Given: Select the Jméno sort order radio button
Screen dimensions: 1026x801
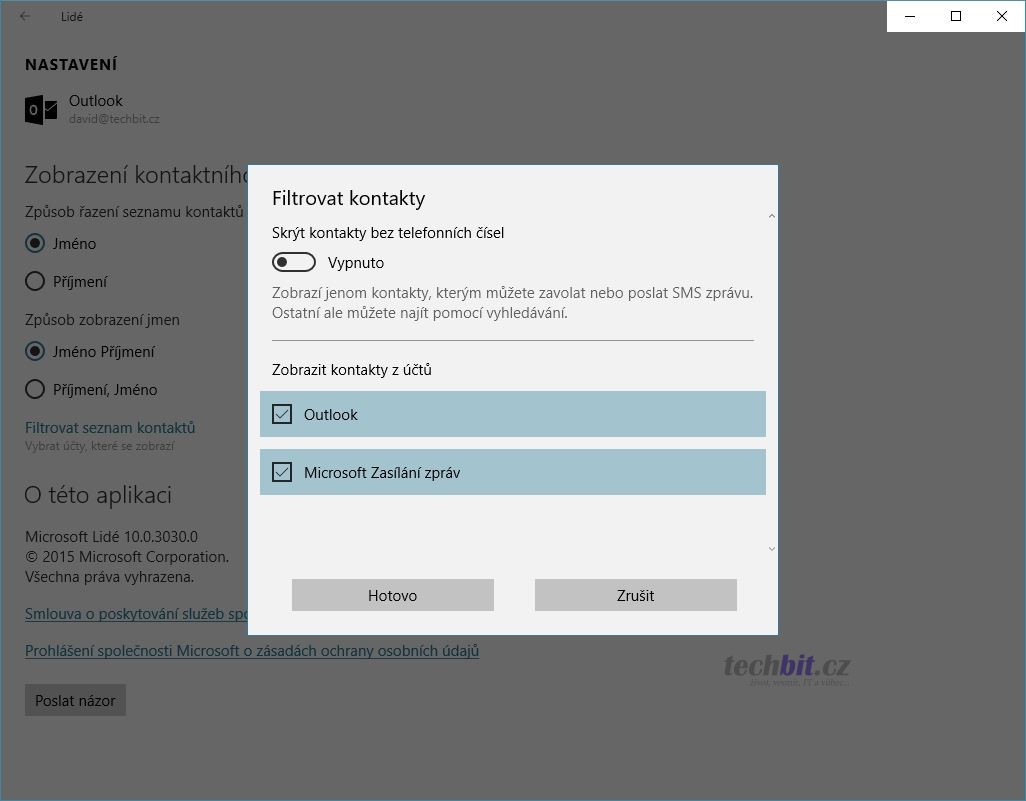Looking at the screenshot, I should tap(35, 243).
